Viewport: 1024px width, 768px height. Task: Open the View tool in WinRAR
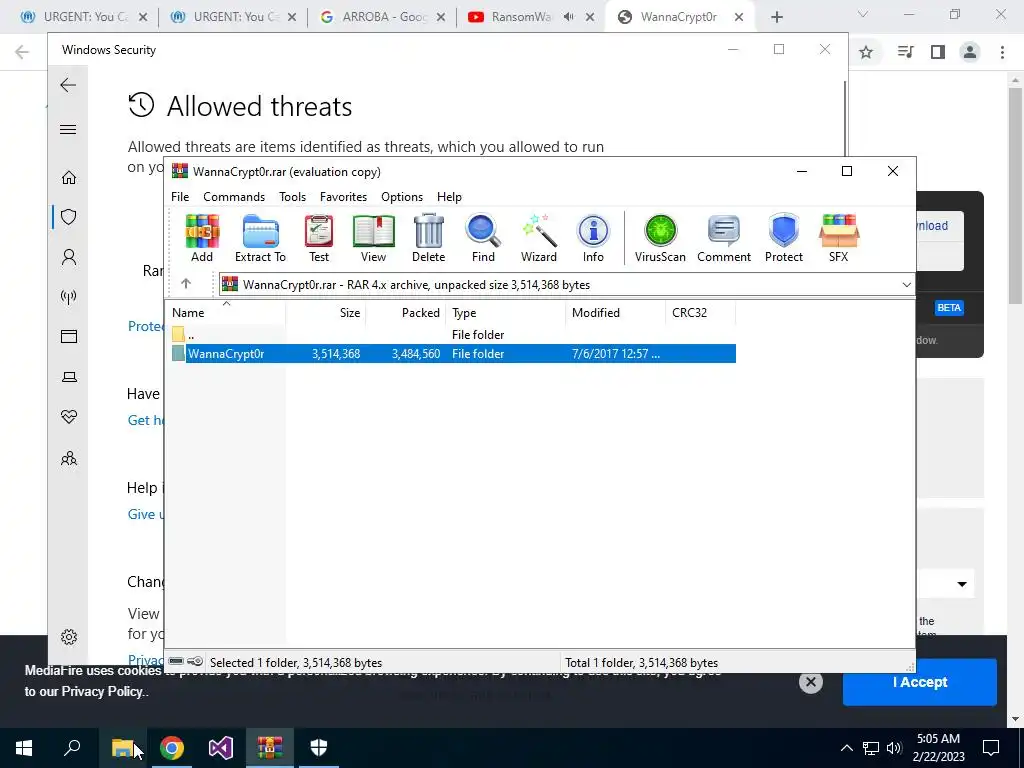(374, 238)
